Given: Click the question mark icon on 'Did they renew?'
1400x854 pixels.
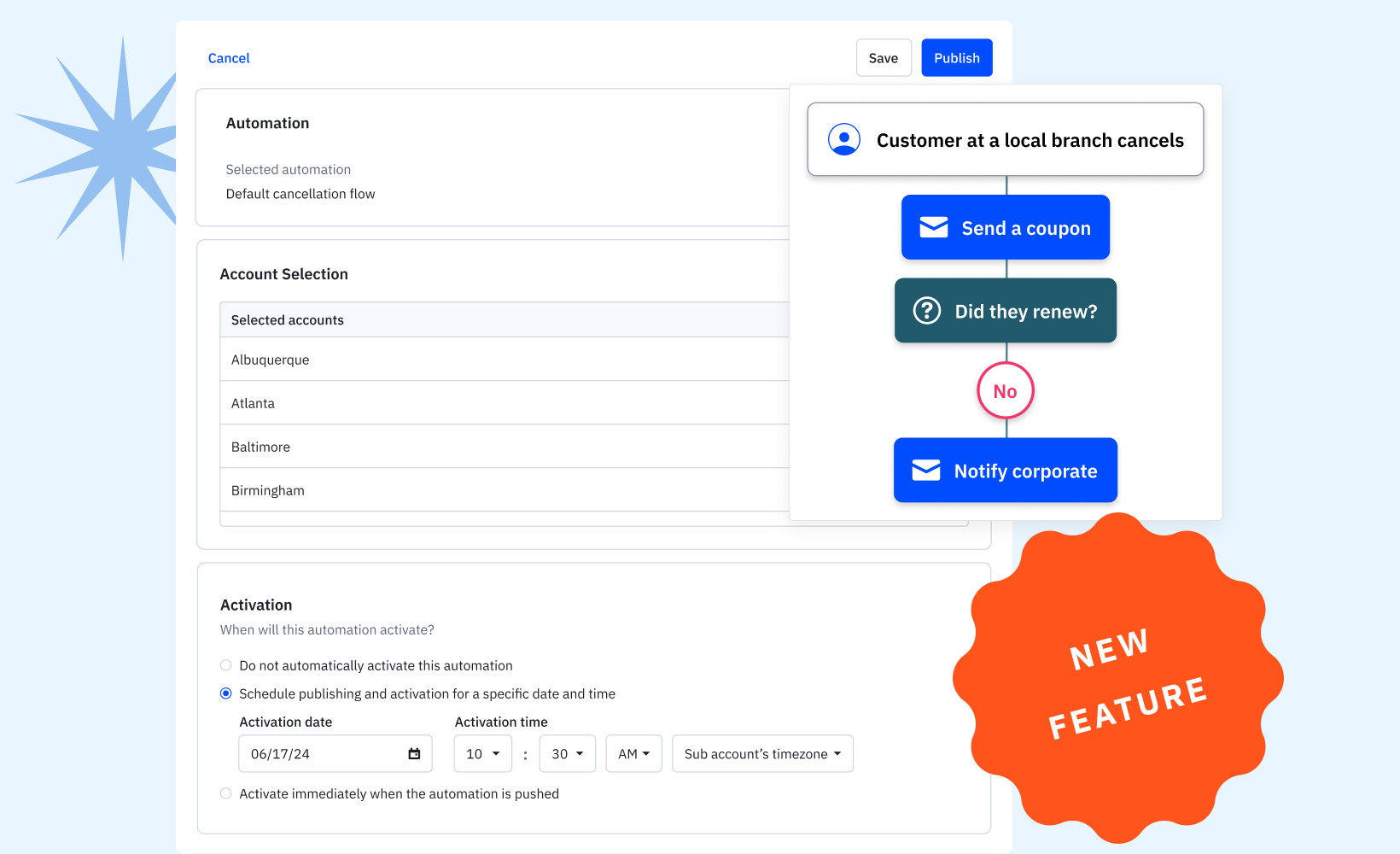Looking at the screenshot, I should (927, 311).
